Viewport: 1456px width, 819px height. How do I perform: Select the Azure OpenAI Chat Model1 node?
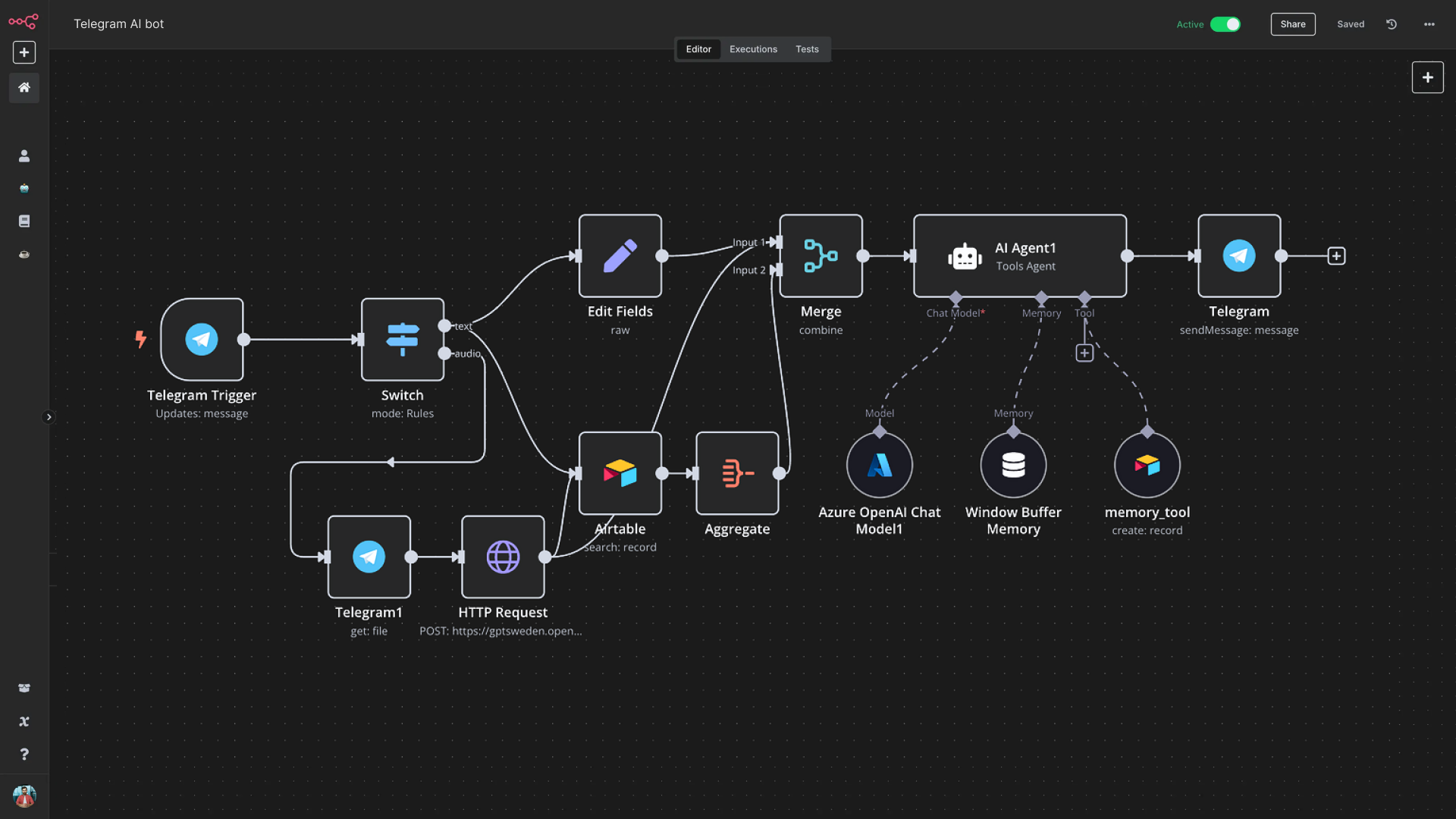[880, 465]
